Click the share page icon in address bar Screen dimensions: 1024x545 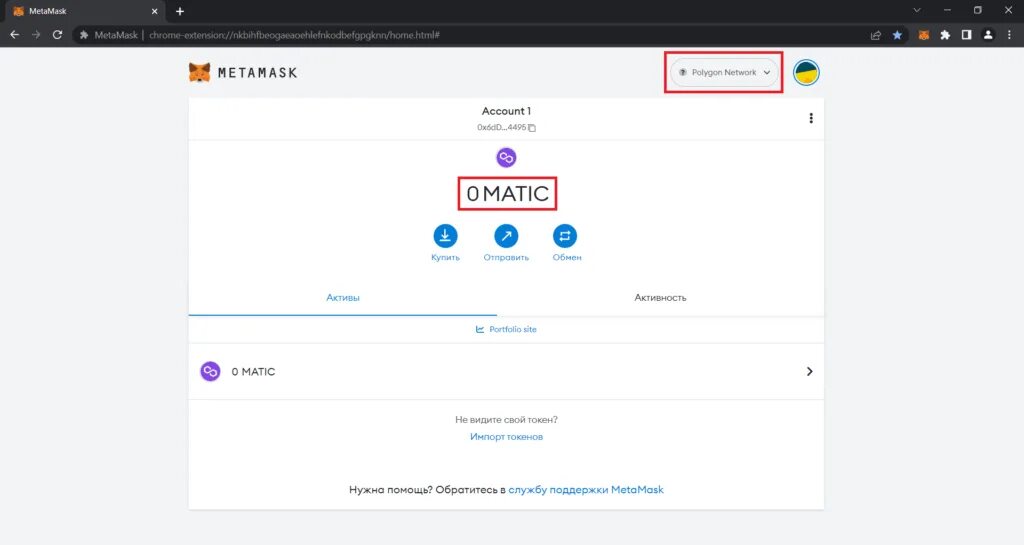tap(876, 35)
